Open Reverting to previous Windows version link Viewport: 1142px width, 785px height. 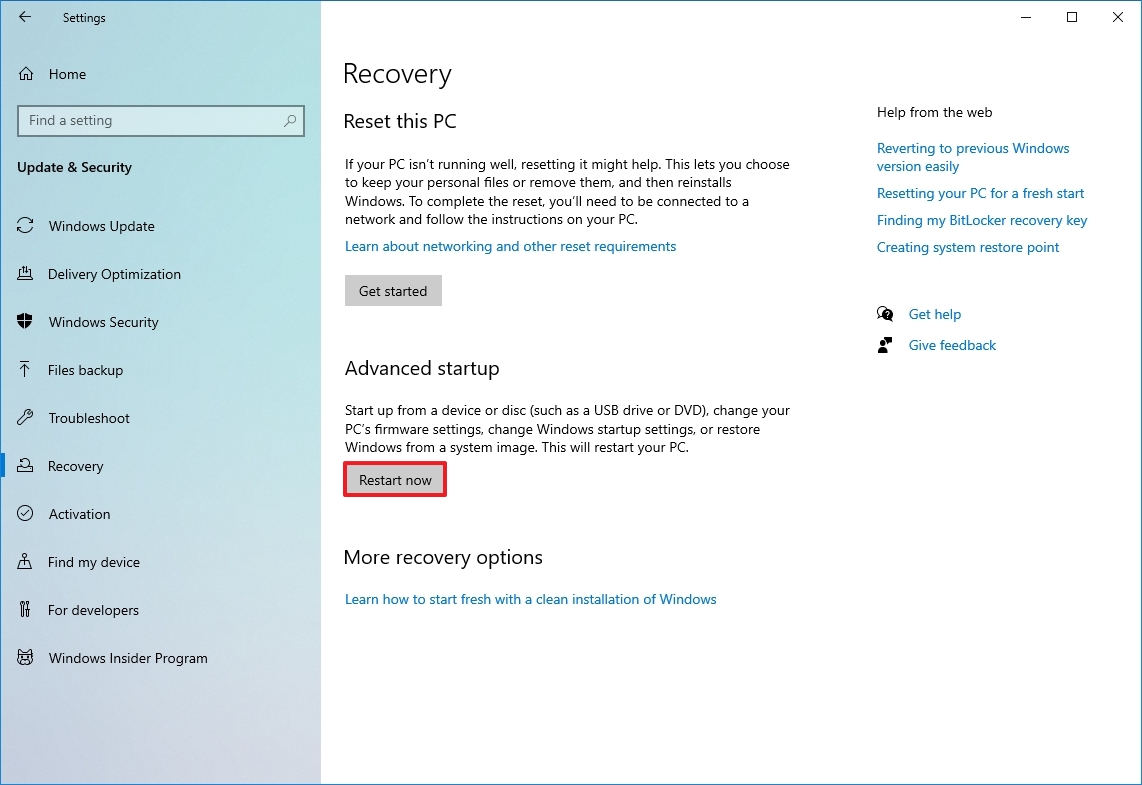(973, 157)
